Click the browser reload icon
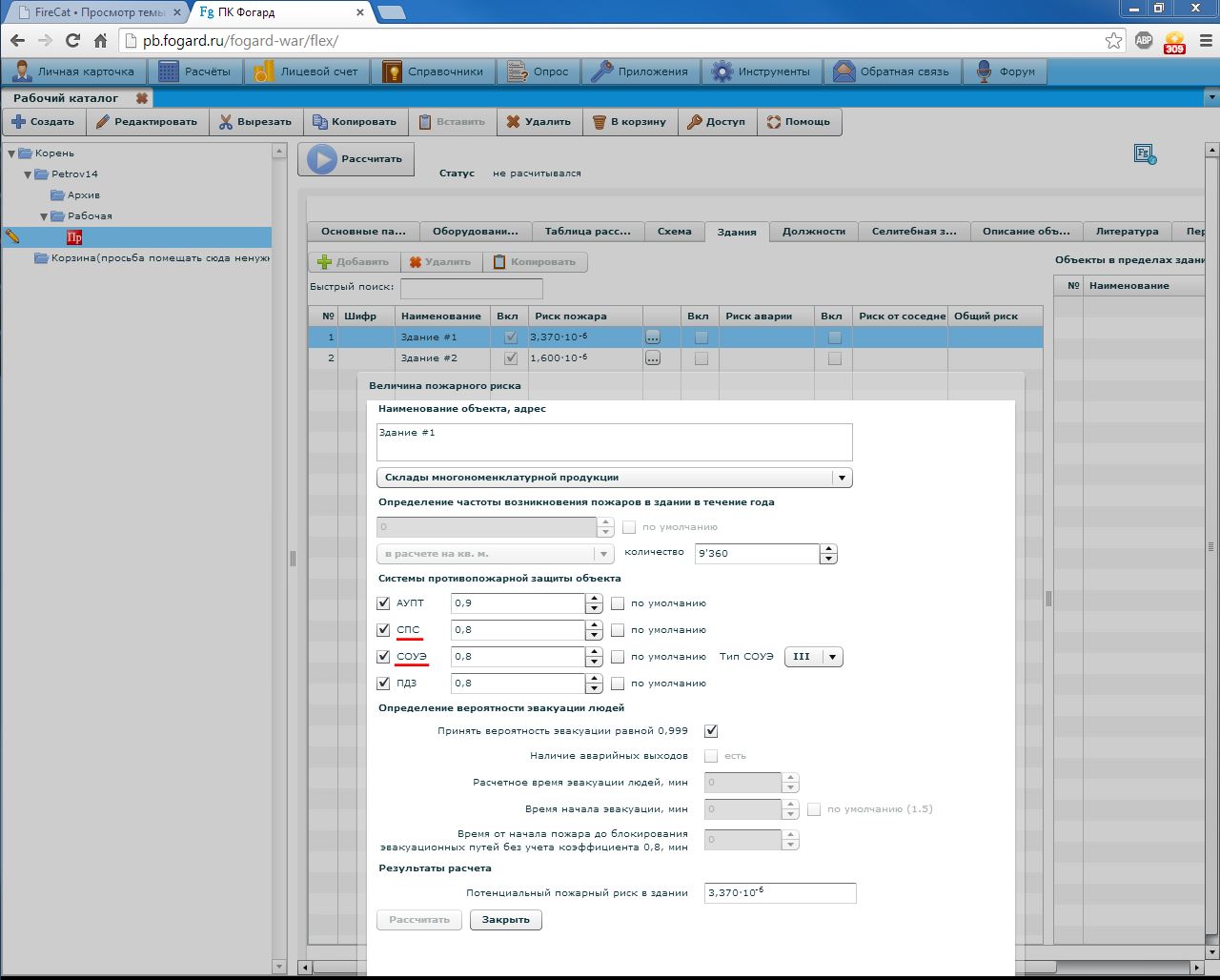The image size is (1220, 980). (x=72, y=41)
